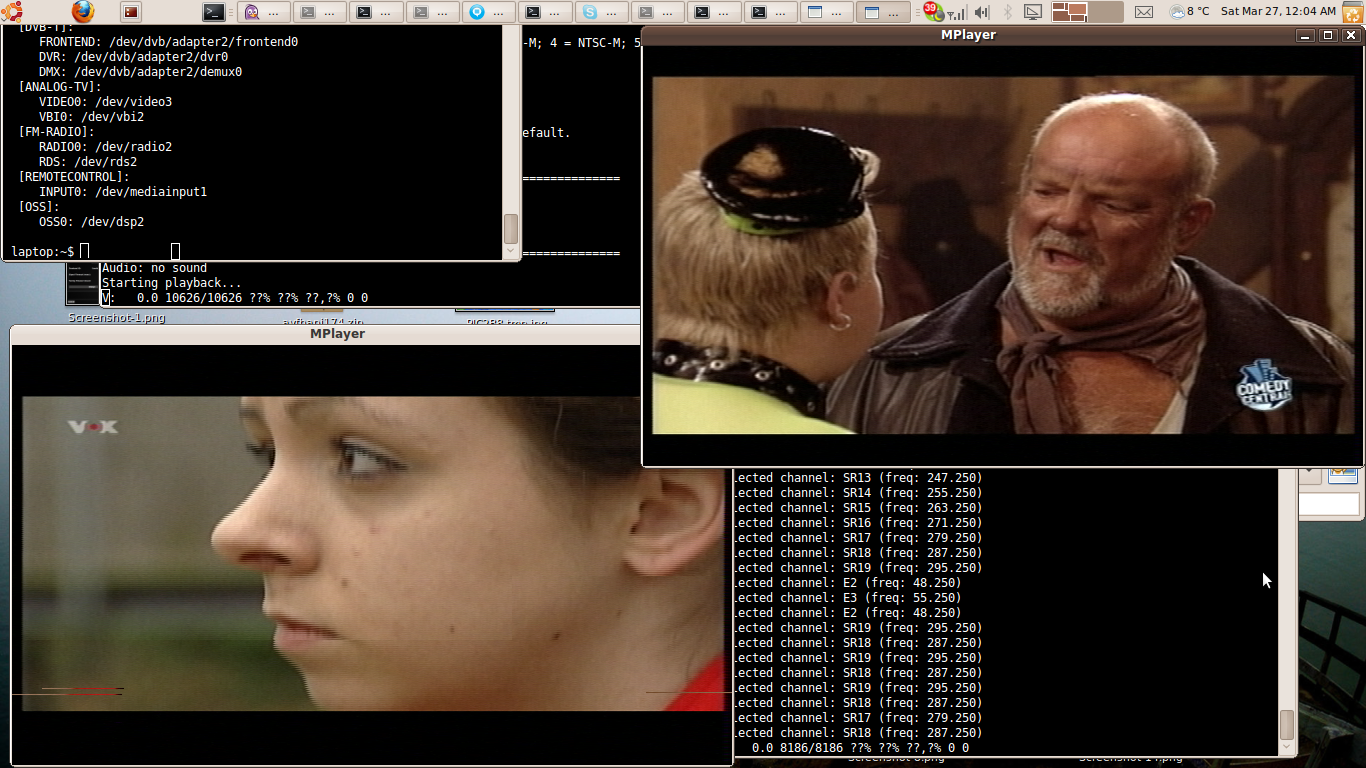
Task: Grab scrollbar thumb in channel-list terminal
Action: pos(1287,725)
